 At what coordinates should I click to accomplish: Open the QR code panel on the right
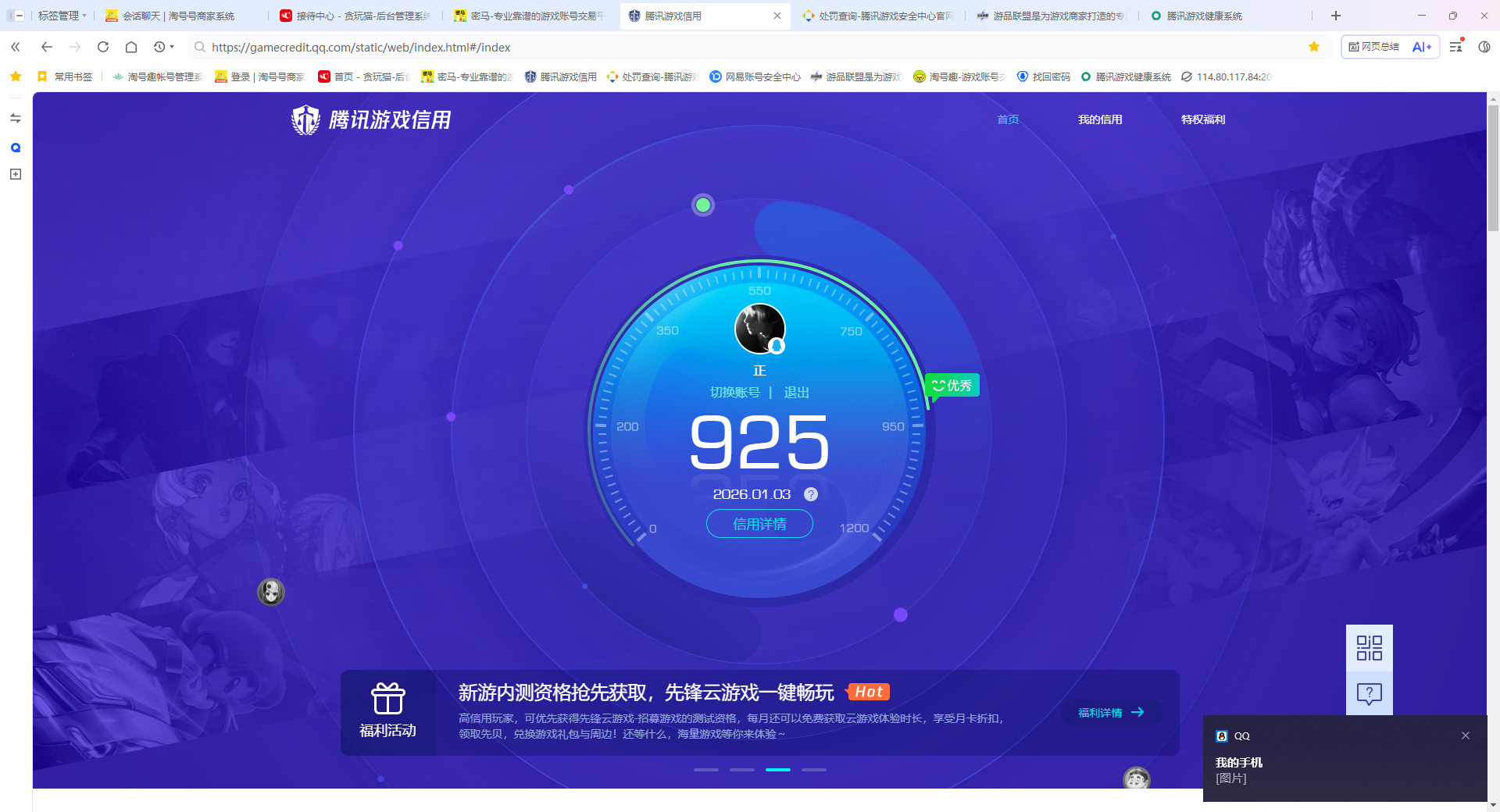point(1369,648)
